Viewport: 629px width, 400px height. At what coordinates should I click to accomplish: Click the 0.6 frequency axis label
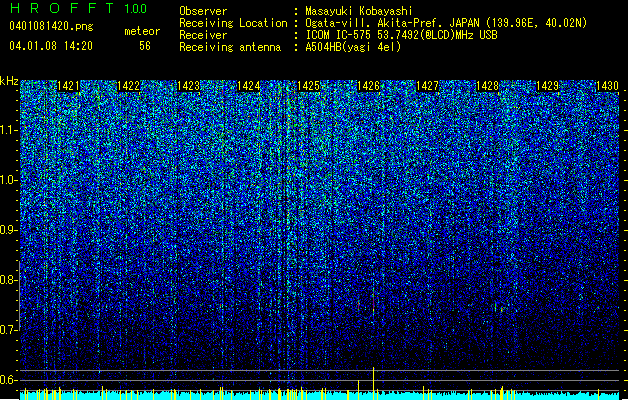pos(8,380)
